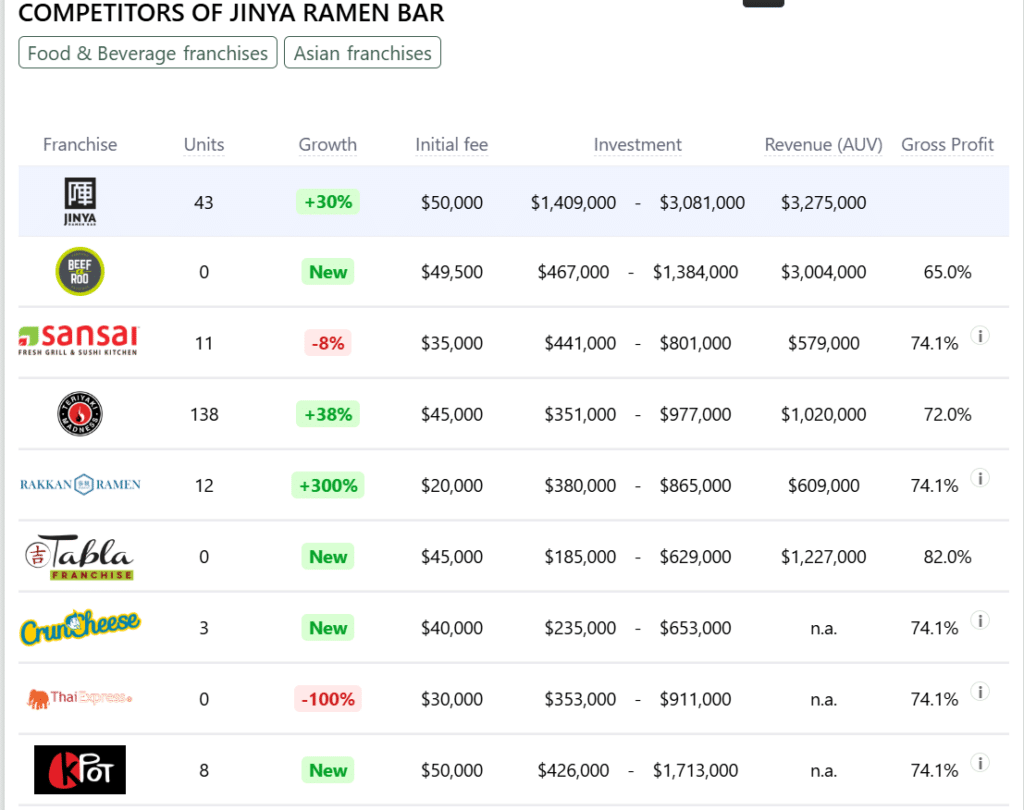The width and height of the screenshot is (1024, 810).
Task: Select the $3,275,000 revenue value
Action: tap(824, 202)
